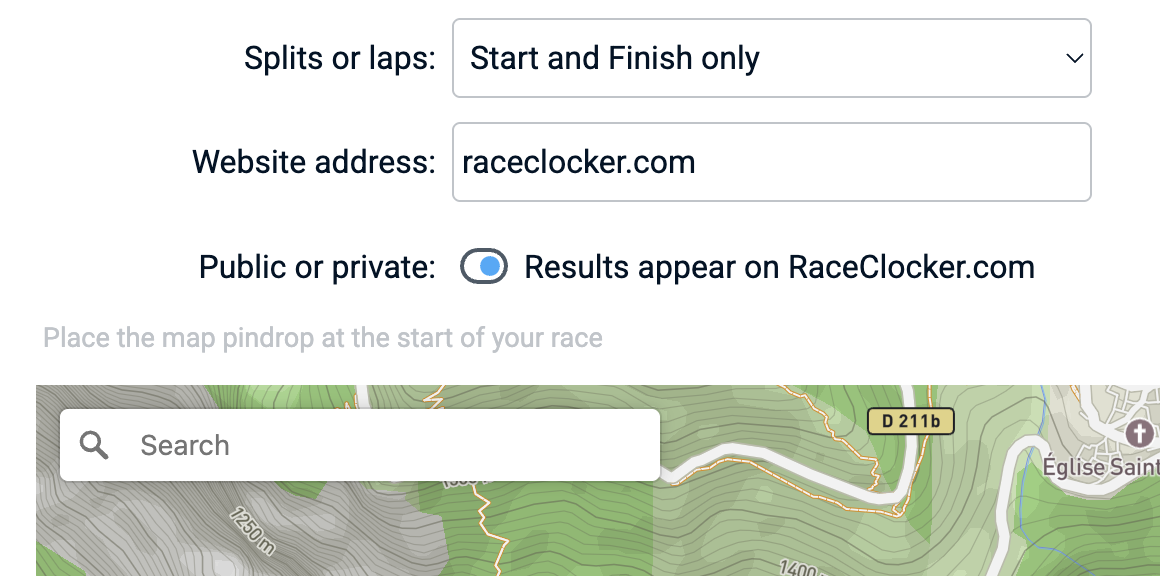Click "Start and Finish only" selected value
The width and height of the screenshot is (1160, 576).
coord(614,58)
